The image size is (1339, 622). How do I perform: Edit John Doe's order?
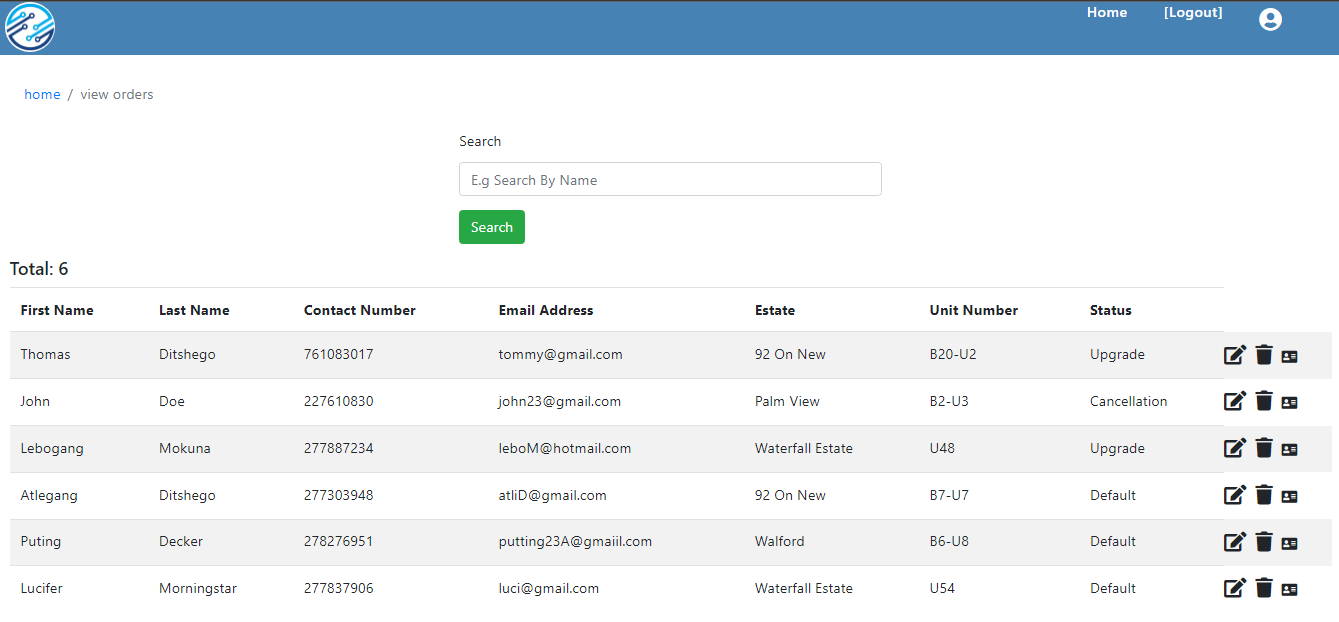point(1235,401)
